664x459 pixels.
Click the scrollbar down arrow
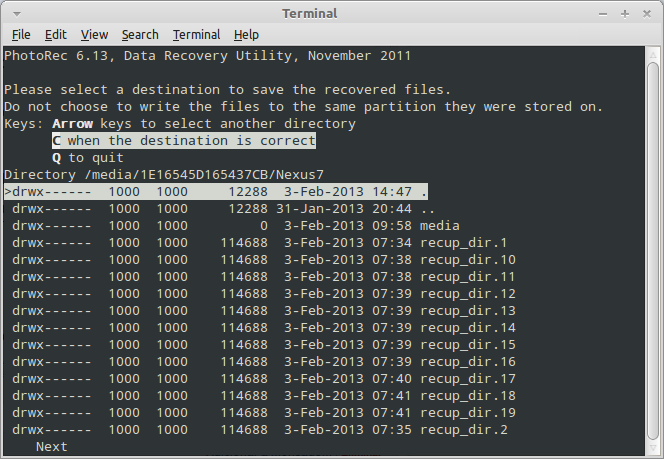(x=653, y=448)
